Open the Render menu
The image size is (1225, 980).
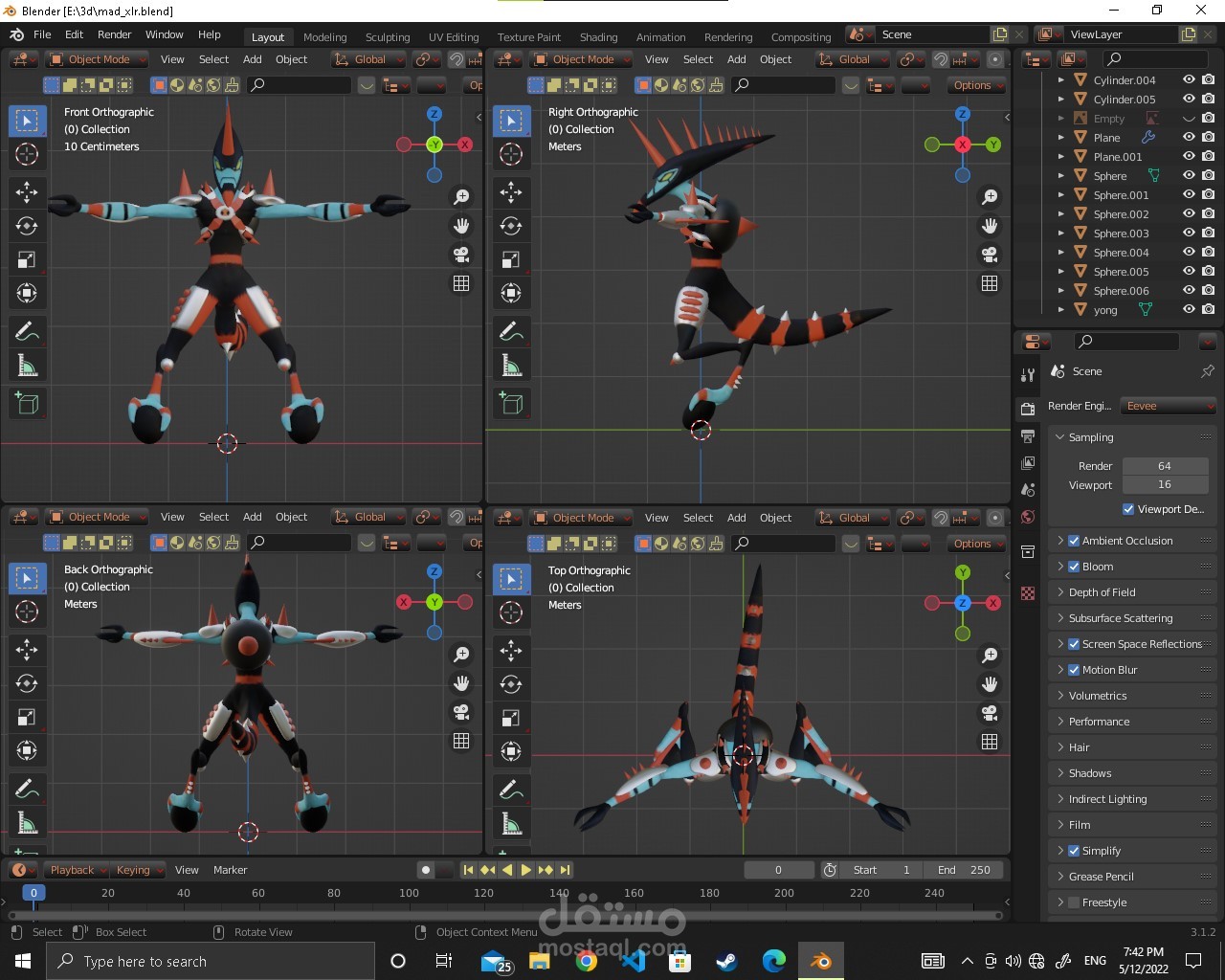[114, 34]
